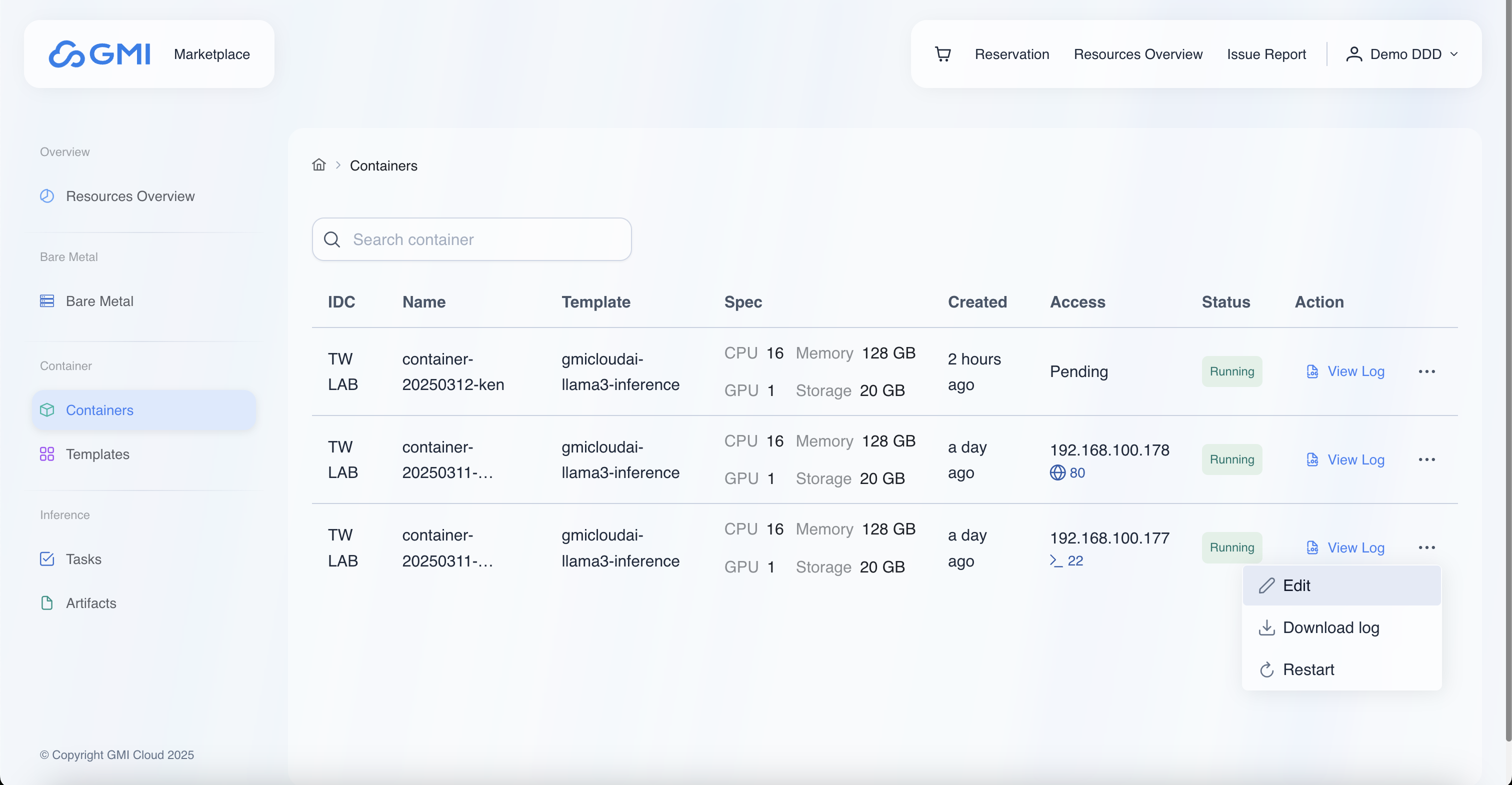The image size is (1512, 785).
Task: Click the Restart circular arrow icon
Action: [1266, 669]
